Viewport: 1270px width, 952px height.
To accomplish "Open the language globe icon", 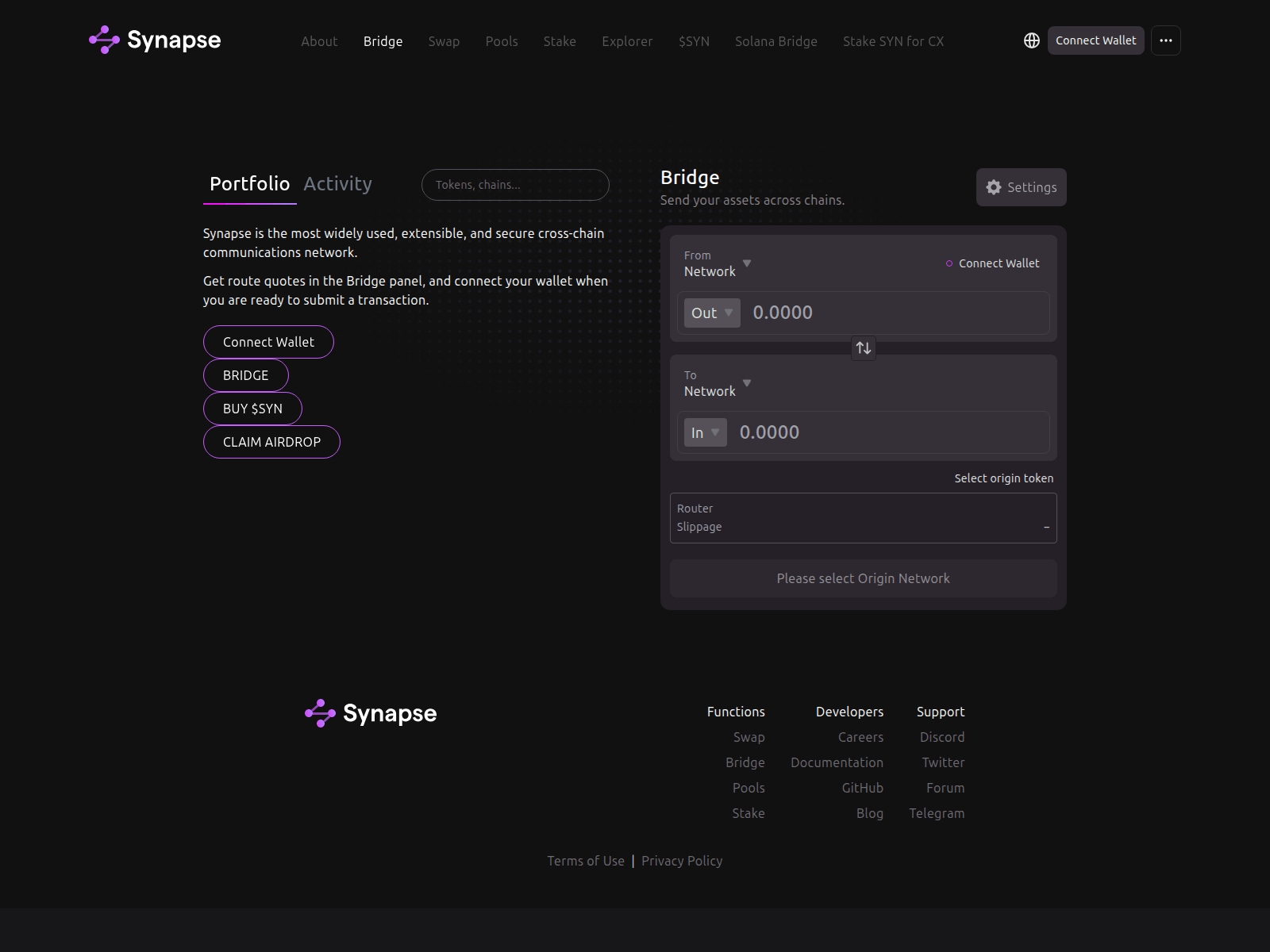I will coord(1031,40).
